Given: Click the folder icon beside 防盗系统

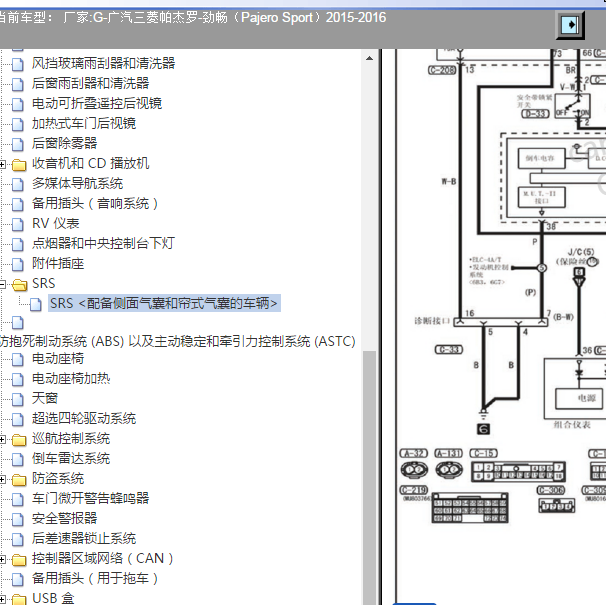Looking at the screenshot, I should click(x=19, y=480).
